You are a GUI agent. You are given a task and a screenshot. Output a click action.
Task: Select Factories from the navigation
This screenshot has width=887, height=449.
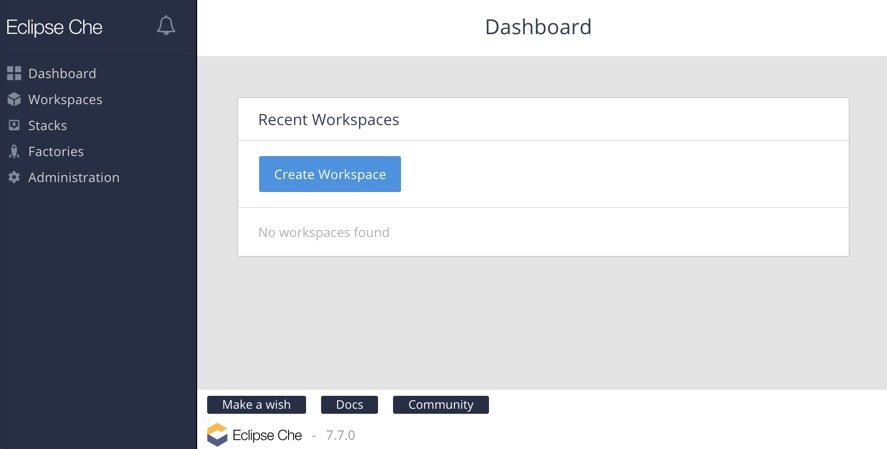tap(56, 152)
